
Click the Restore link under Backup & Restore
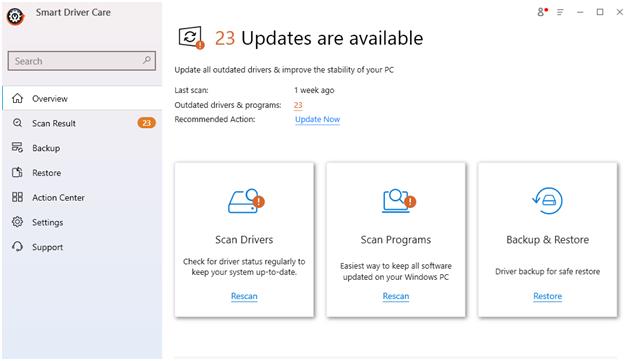(547, 296)
